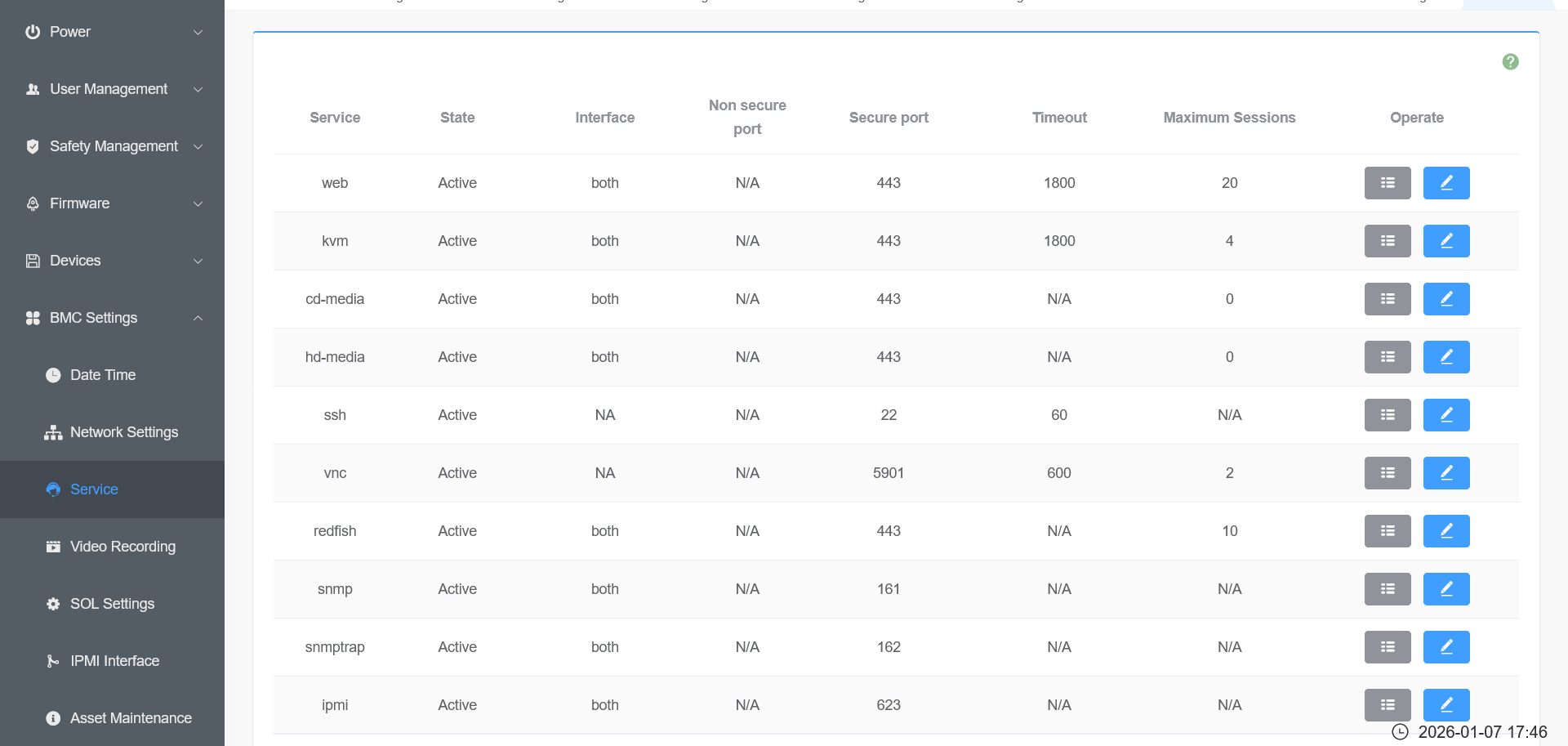Navigate to IPMI Interface page
The width and height of the screenshot is (1568, 746).
tap(114, 661)
